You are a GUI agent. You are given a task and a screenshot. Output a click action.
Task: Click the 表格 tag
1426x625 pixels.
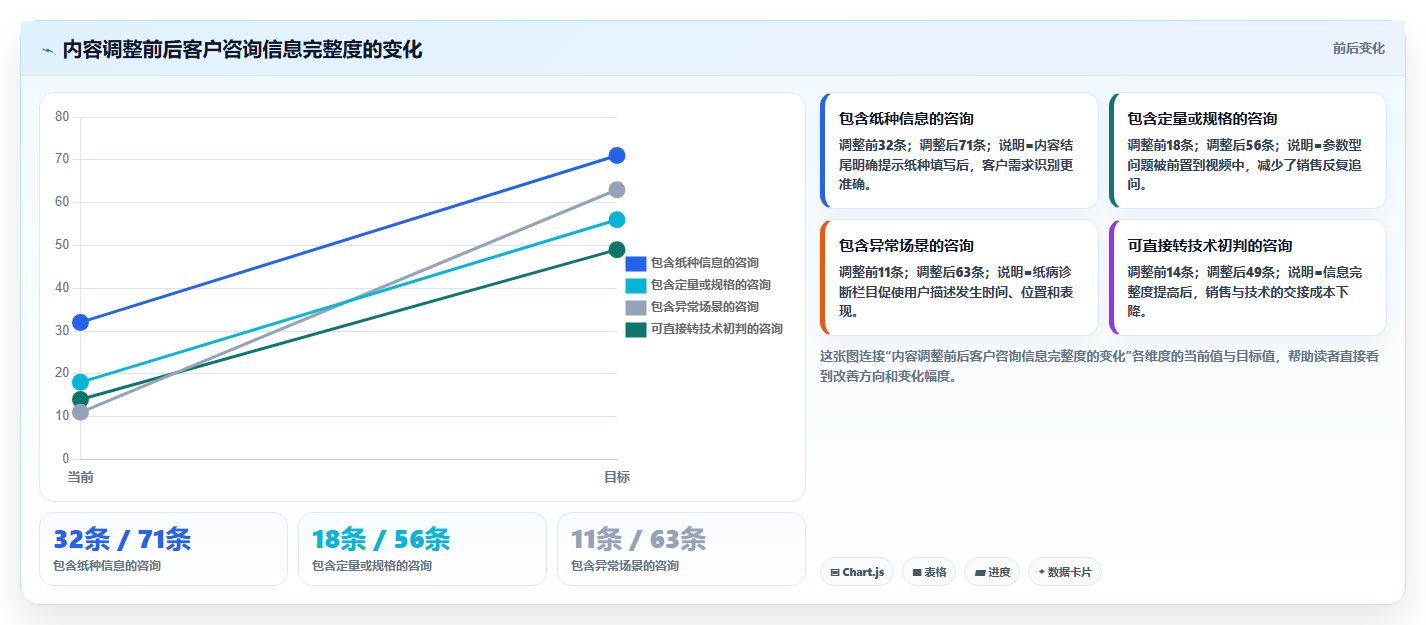(x=929, y=572)
